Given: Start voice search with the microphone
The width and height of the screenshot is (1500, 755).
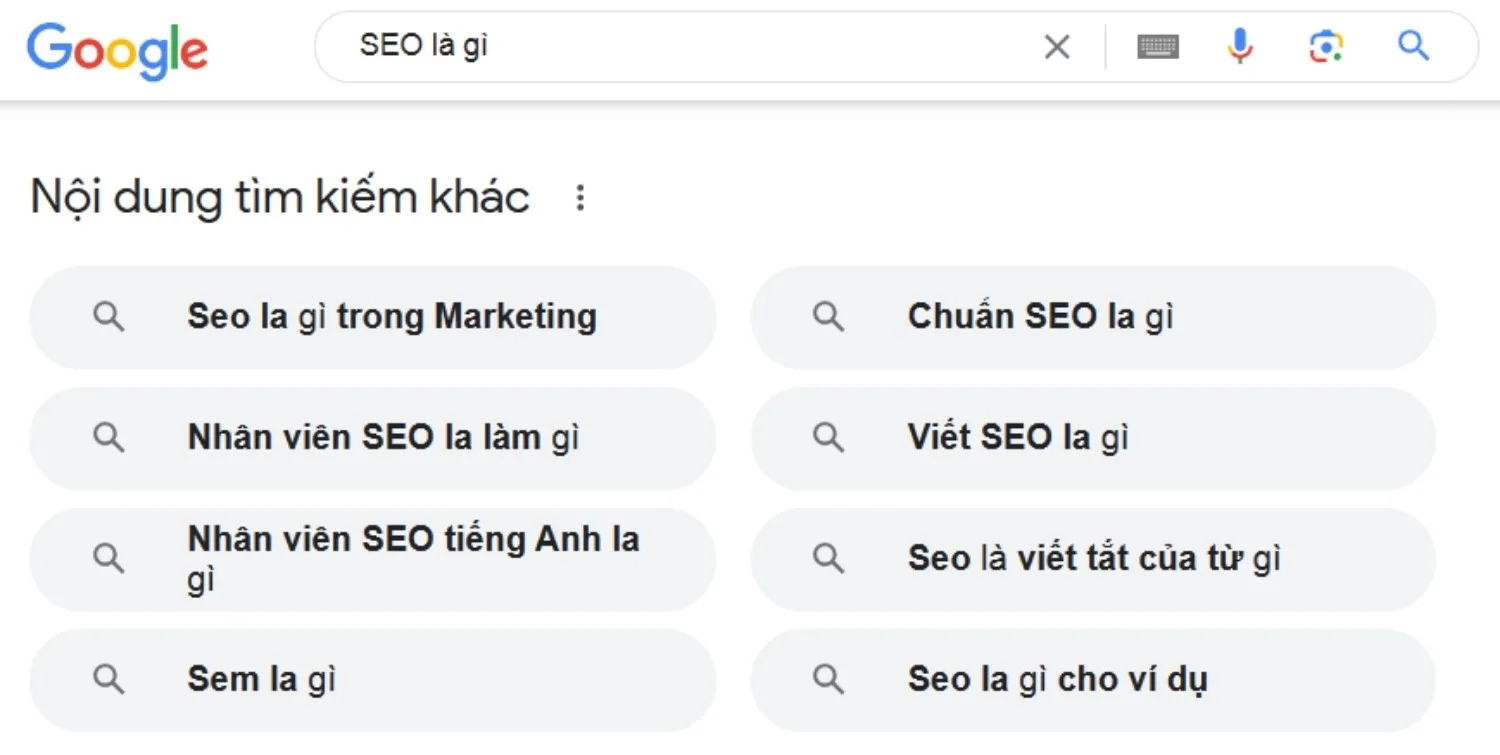Looking at the screenshot, I should pos(1240,46).
